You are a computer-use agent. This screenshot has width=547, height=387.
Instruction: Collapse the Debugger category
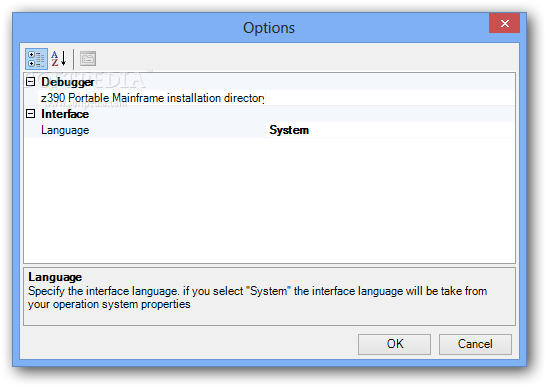(x=31, y=82)
